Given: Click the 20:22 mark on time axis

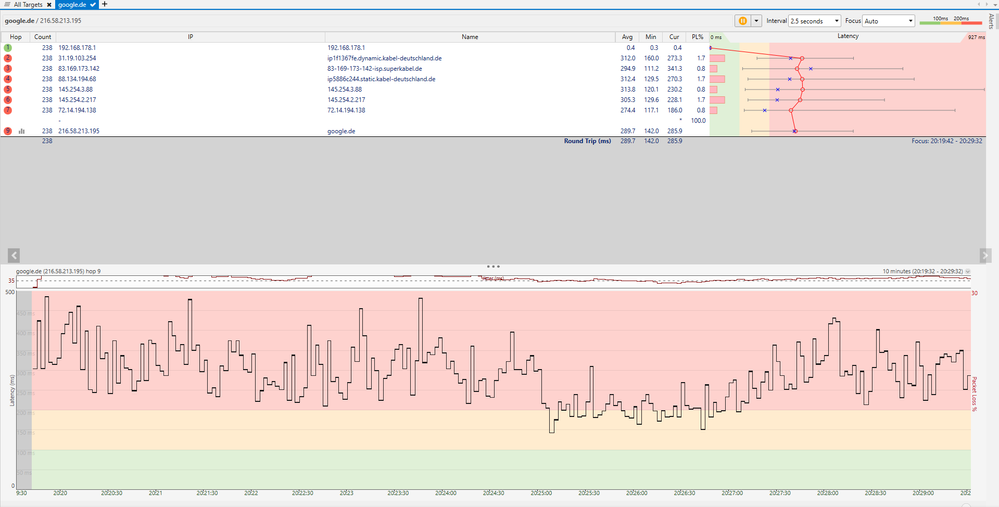Looking at the screenshot, I should [251, 493].
